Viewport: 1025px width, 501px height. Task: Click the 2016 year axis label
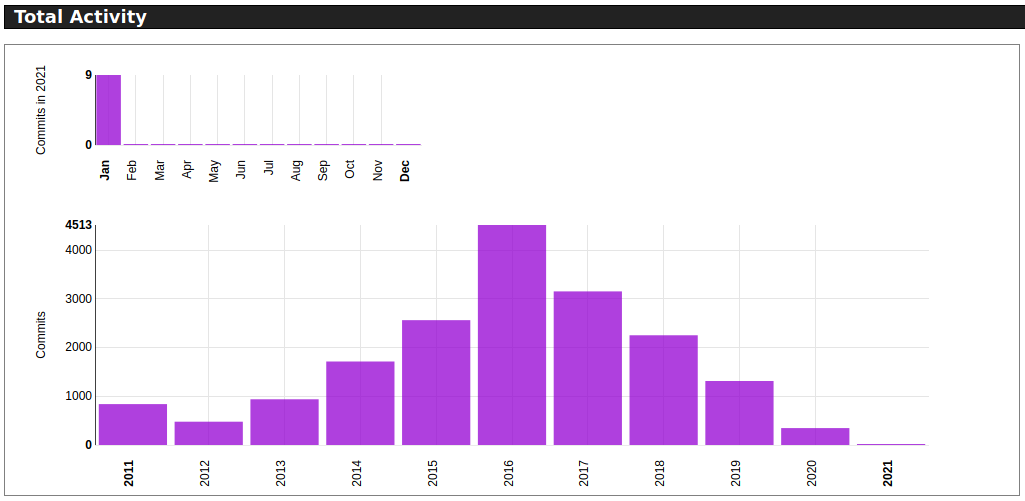click(509, 473)
